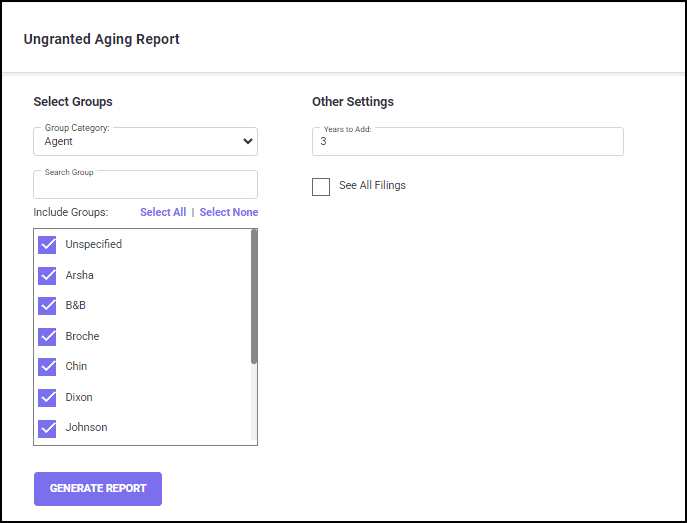
Task: Select the Arsha label in group list
Action: click(80, 275)
